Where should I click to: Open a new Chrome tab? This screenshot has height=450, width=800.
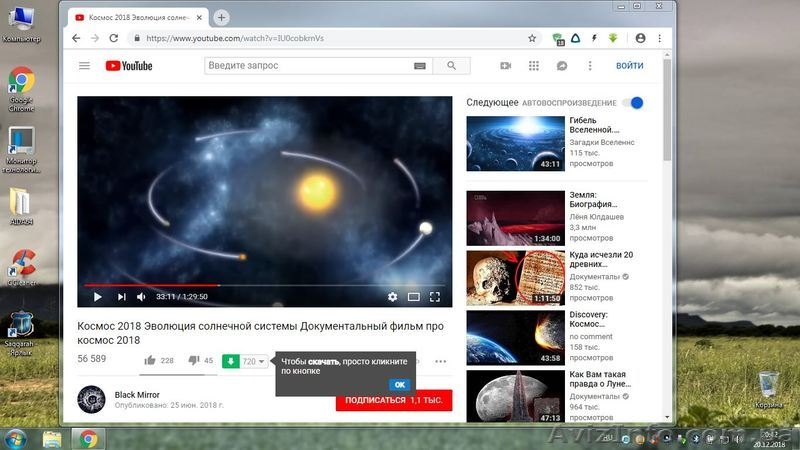click(221, 17)
